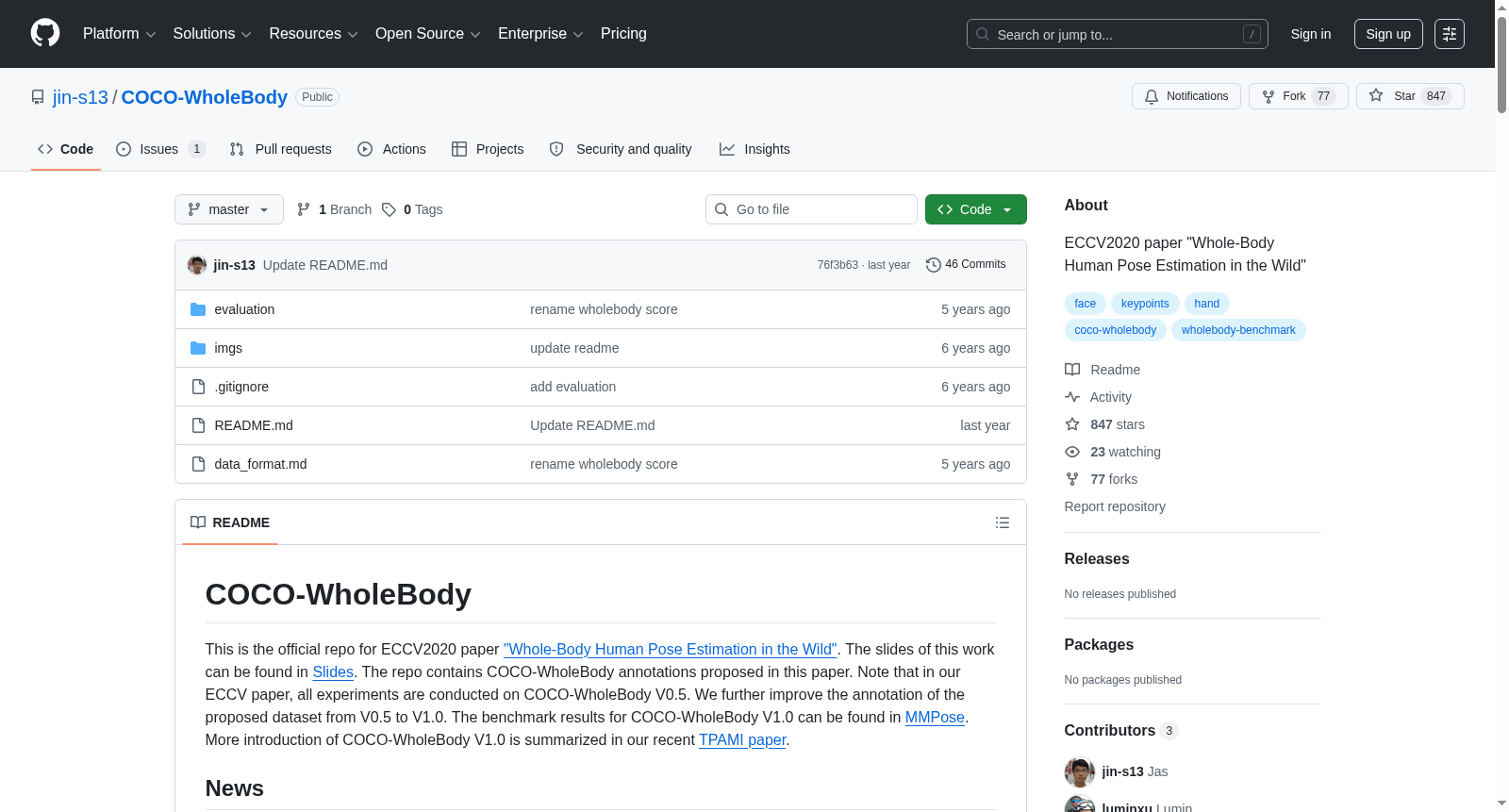The height and width of the screenshot is (812, 1509).
Task: Click the Search or jump to field
Action: point(1118,34)
